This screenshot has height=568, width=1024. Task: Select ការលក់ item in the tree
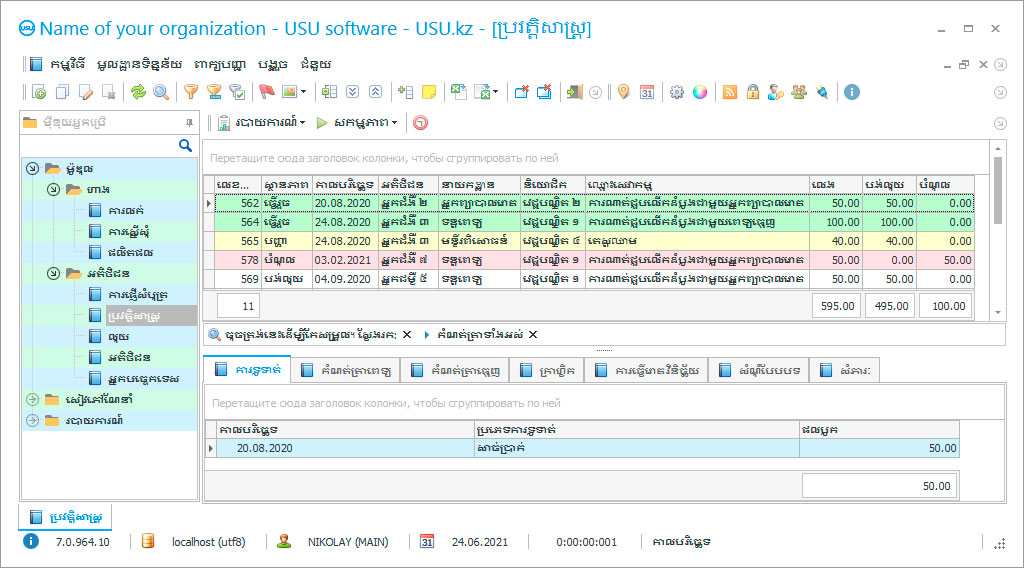pyautogui.click(x=127, y=210)
